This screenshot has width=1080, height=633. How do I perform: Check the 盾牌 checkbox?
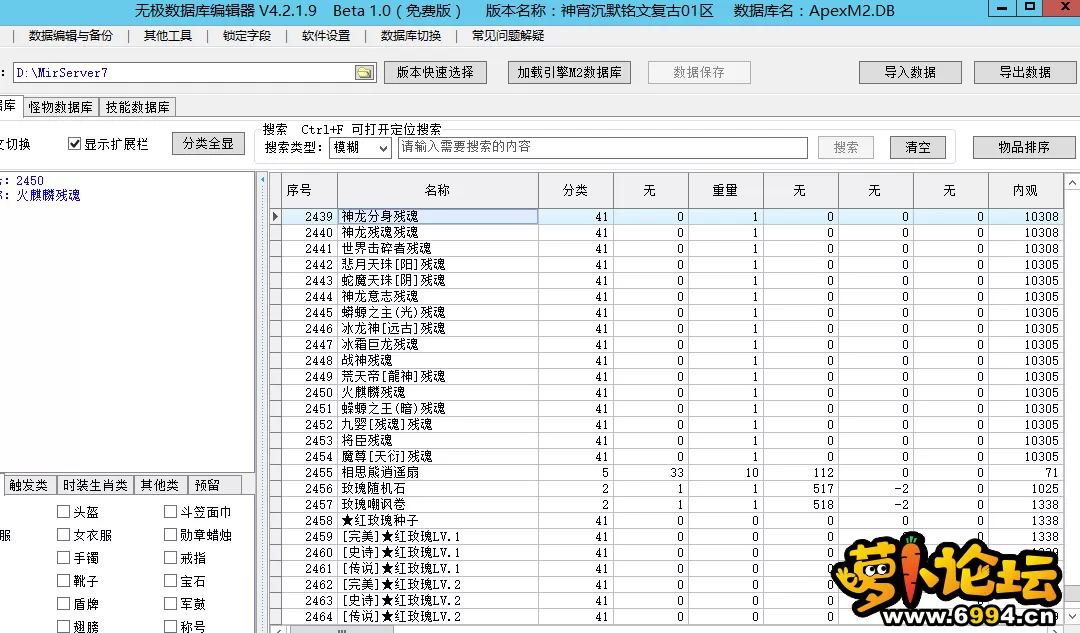tap(63, 603)
